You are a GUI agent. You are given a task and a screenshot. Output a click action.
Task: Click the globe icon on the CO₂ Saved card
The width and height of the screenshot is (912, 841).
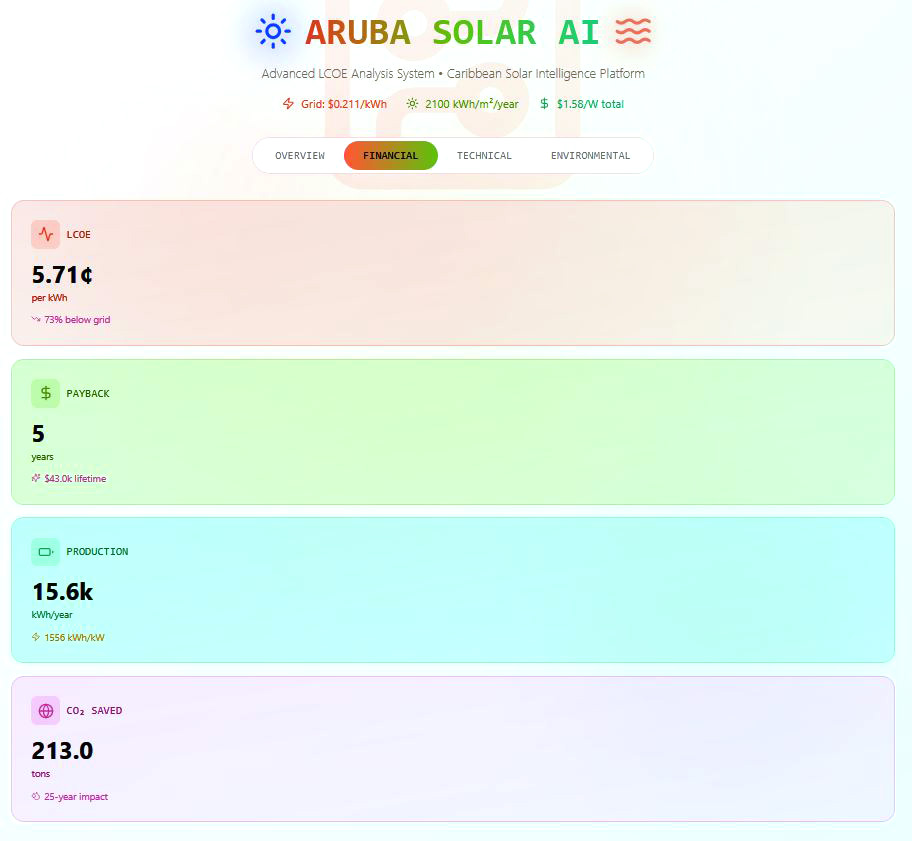[x=45, y=710]
